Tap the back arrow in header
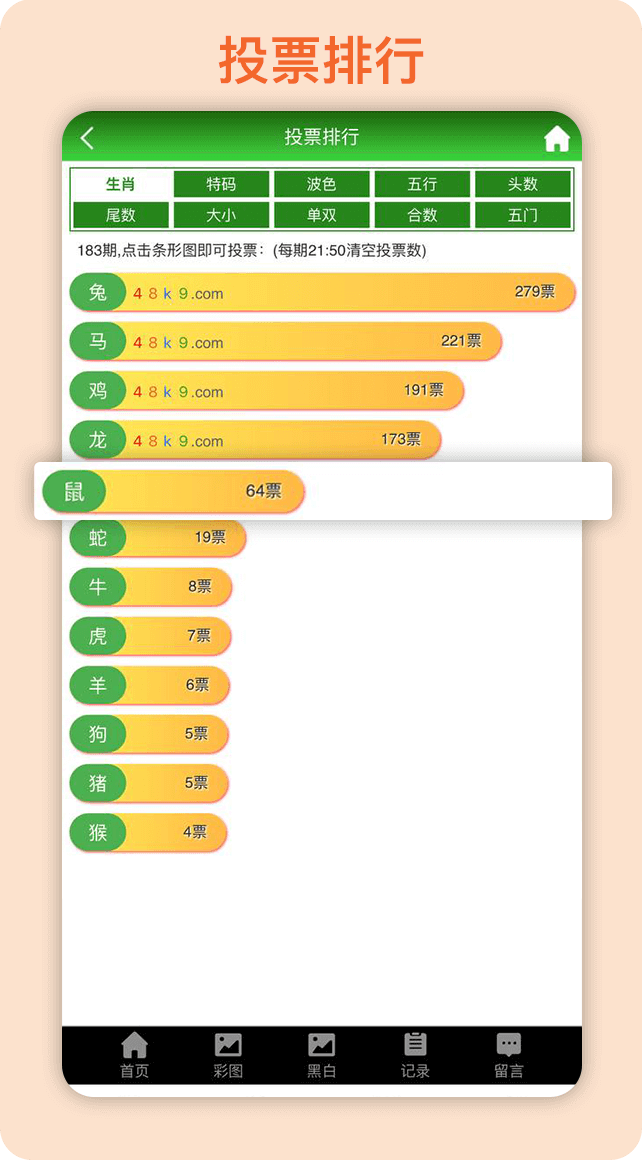The height and width of the screenshot is (1160, 642). click(87, 138)
